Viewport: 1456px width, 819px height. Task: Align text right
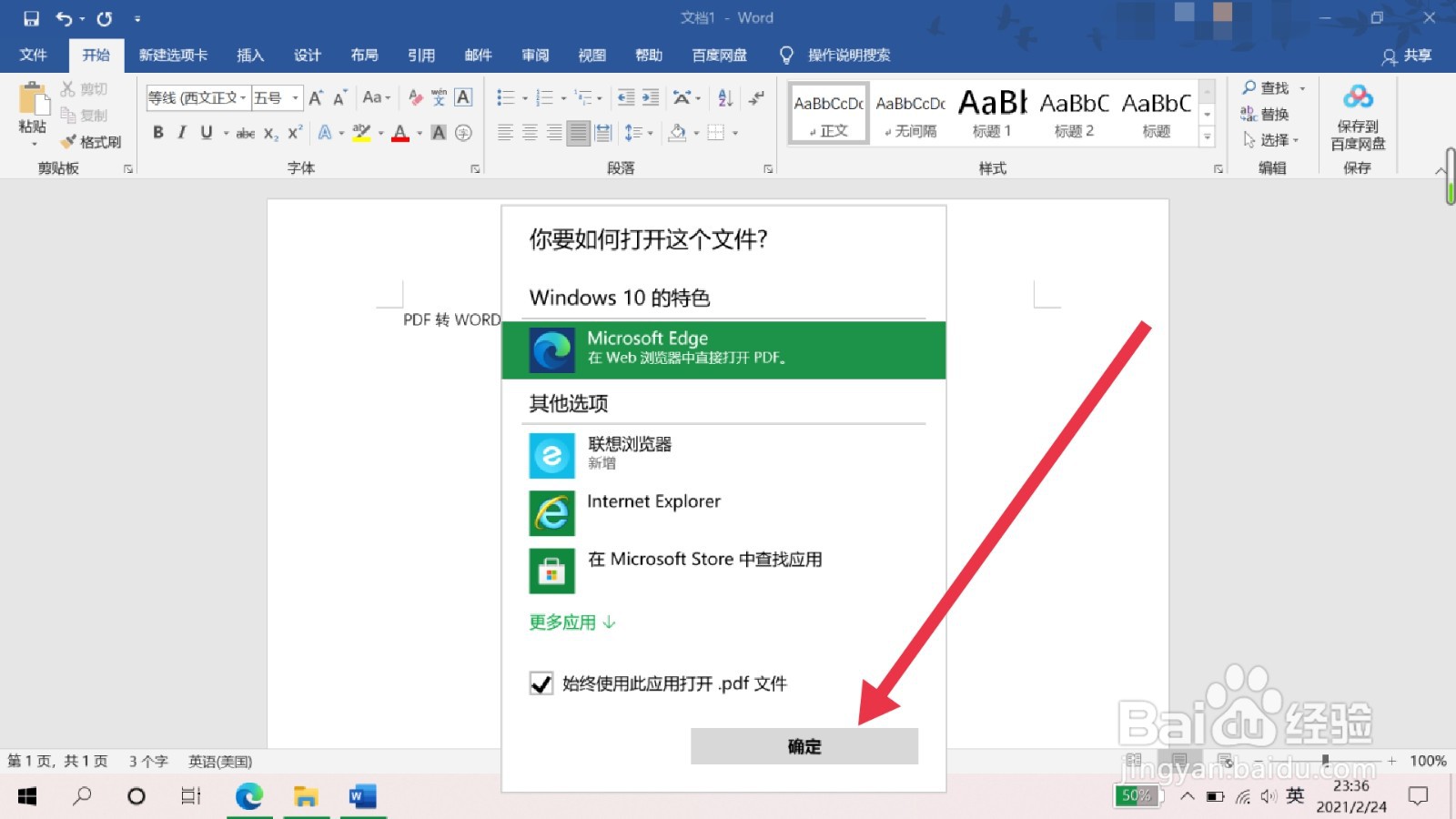click(554, 133)
